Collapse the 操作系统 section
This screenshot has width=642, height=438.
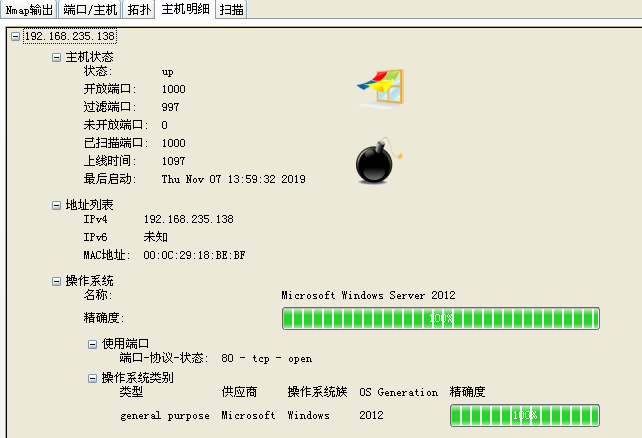click(57, 282)
